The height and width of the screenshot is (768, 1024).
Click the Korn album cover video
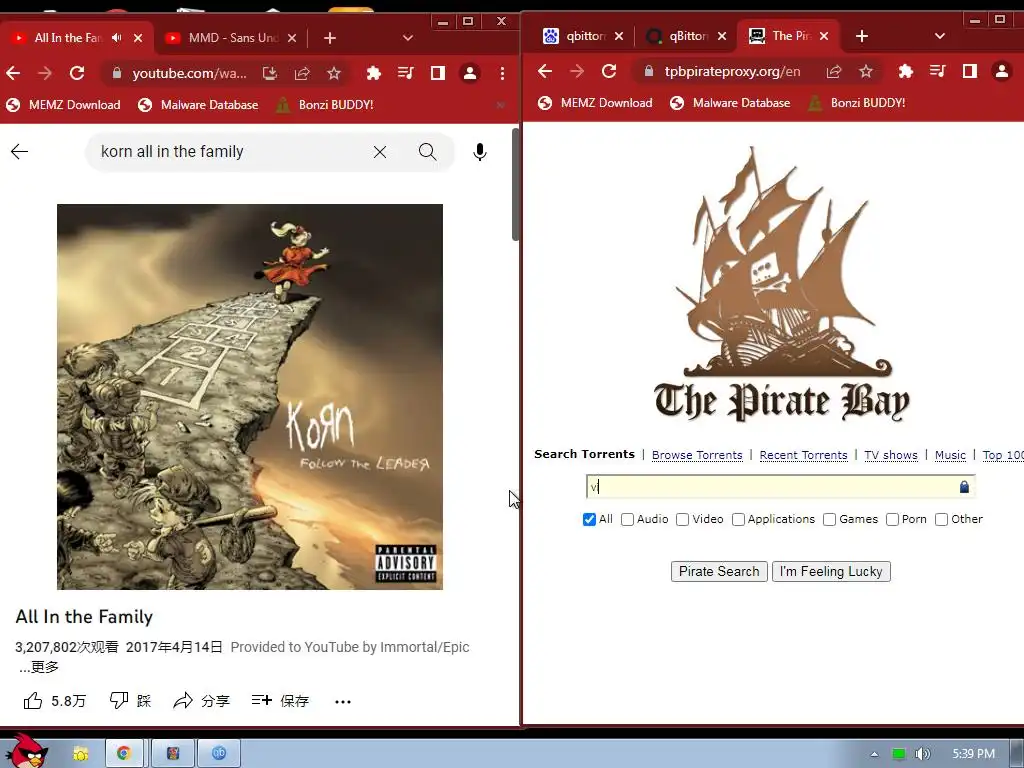coord(249,396)
